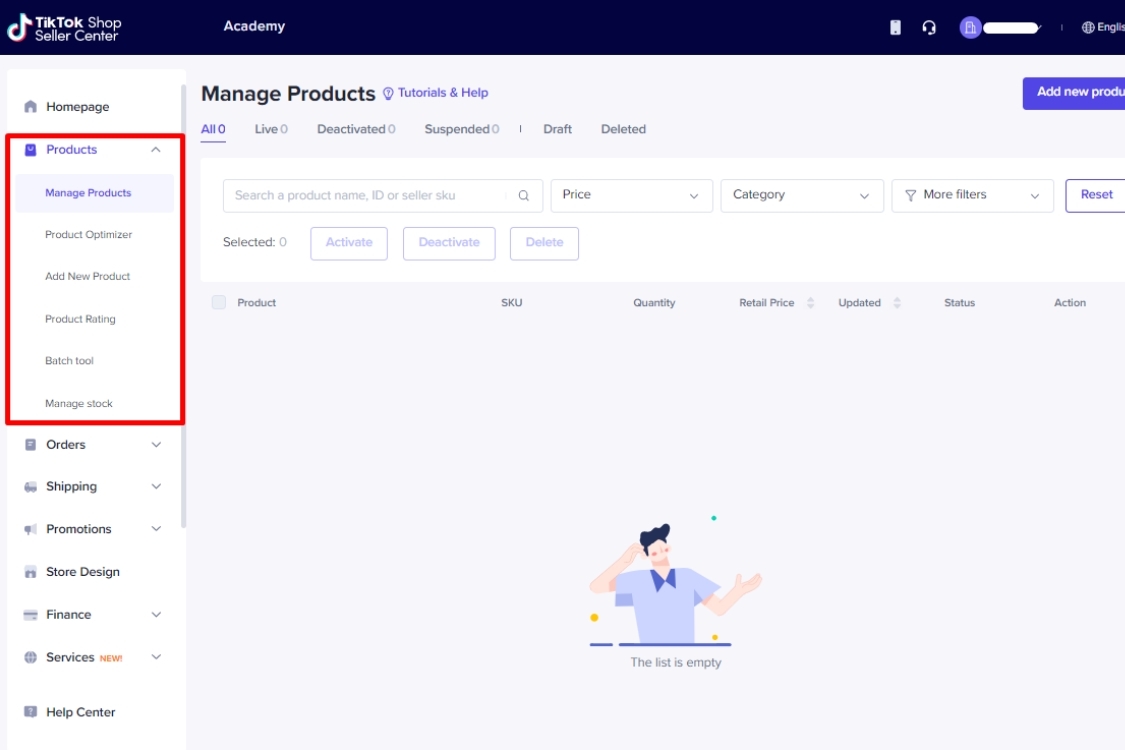Image resolution: width=1125 pixels, height=750 pixels.
Task: Switch to the Deleted tab
Action: [x=623, y=129]
